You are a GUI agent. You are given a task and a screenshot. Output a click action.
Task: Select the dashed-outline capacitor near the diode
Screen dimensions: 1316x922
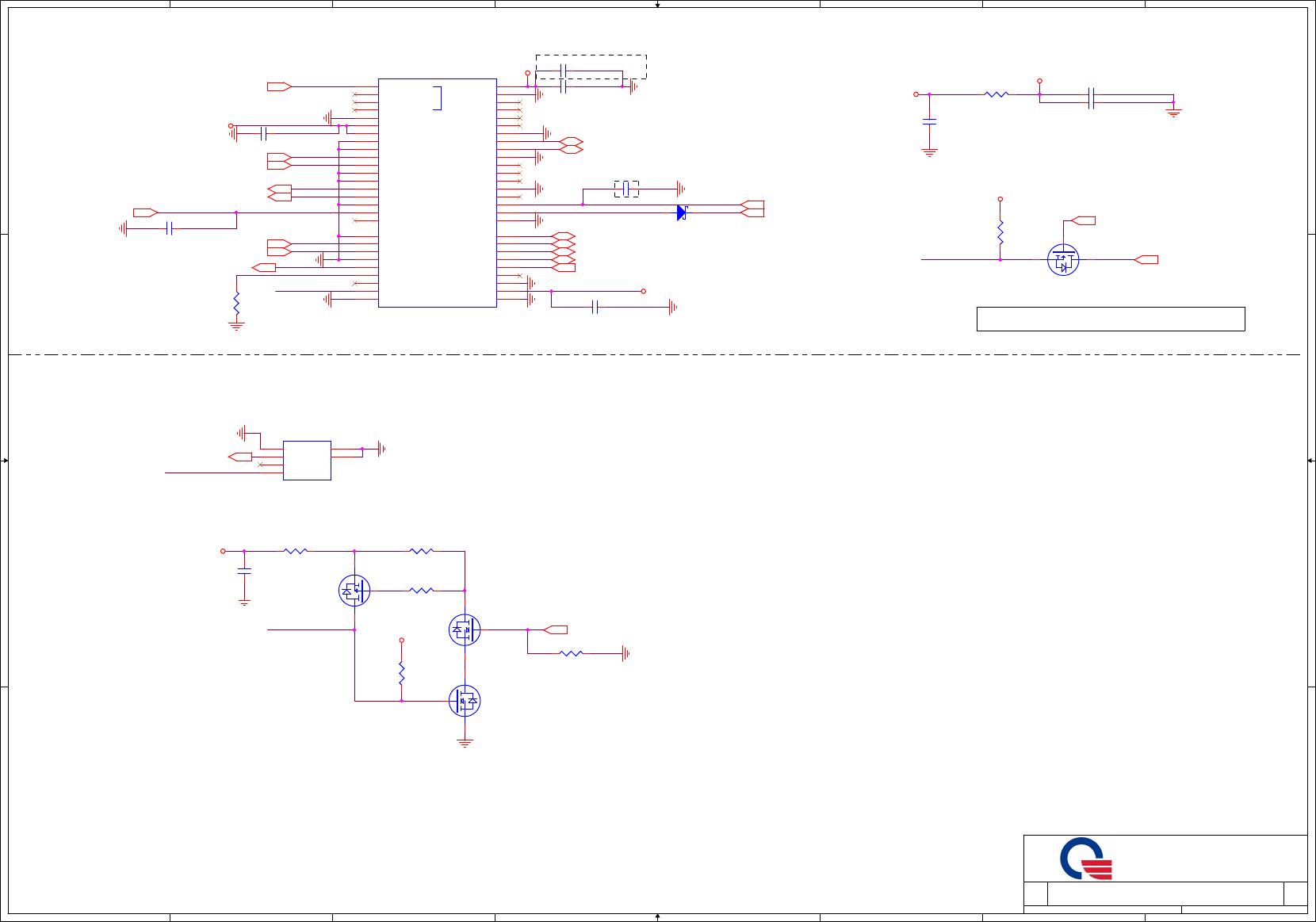tap(626, 189)
